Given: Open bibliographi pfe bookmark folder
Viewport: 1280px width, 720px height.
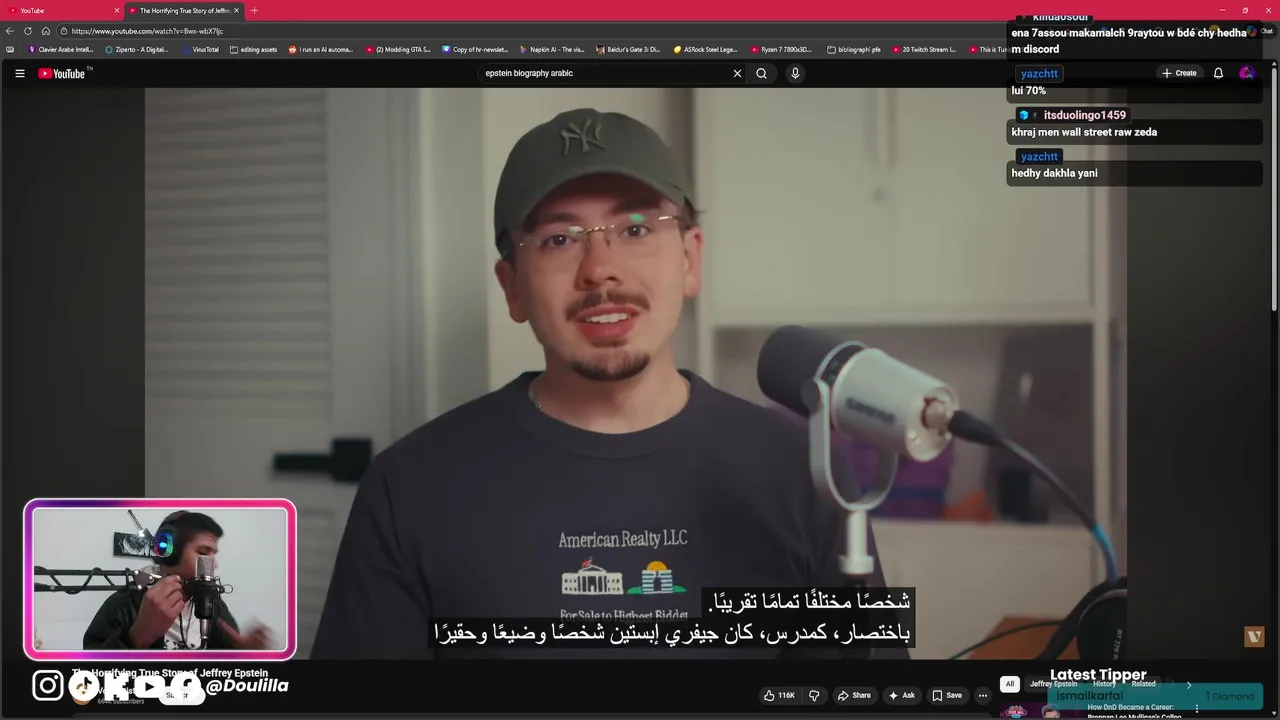Looking at the screenshot, I should pyautogui.click(x=853, y=49).
